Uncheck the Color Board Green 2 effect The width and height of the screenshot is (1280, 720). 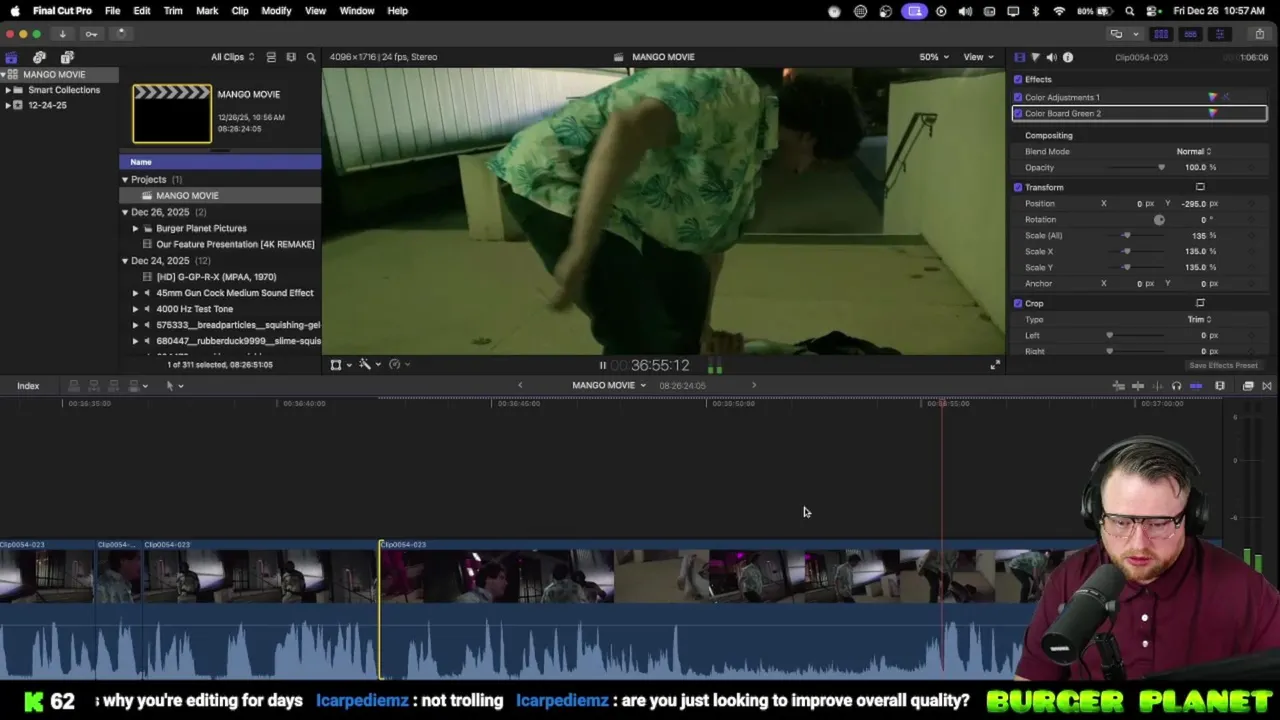pos(1018,113)
